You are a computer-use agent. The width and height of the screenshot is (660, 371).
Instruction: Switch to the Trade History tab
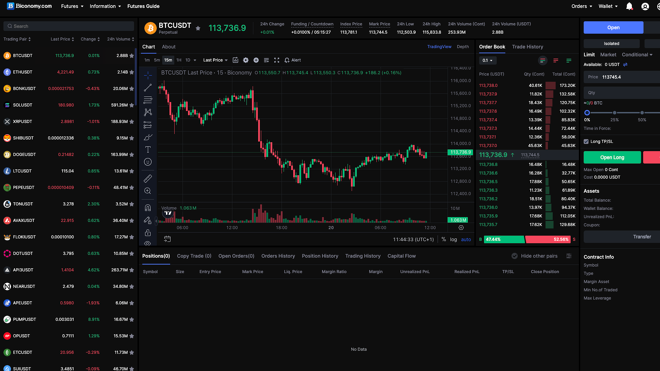527,47
